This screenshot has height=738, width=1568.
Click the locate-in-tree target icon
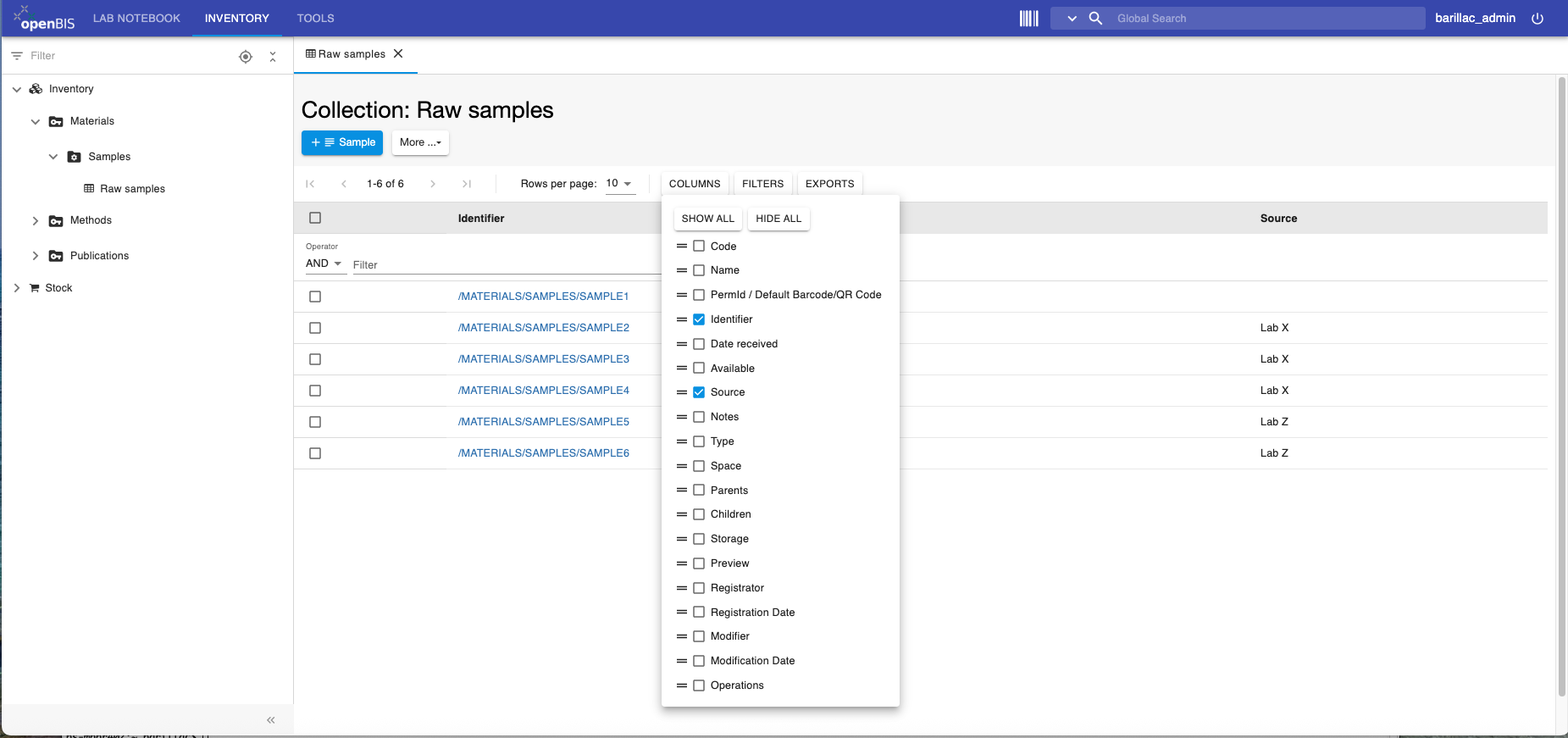tap(246, 57)
